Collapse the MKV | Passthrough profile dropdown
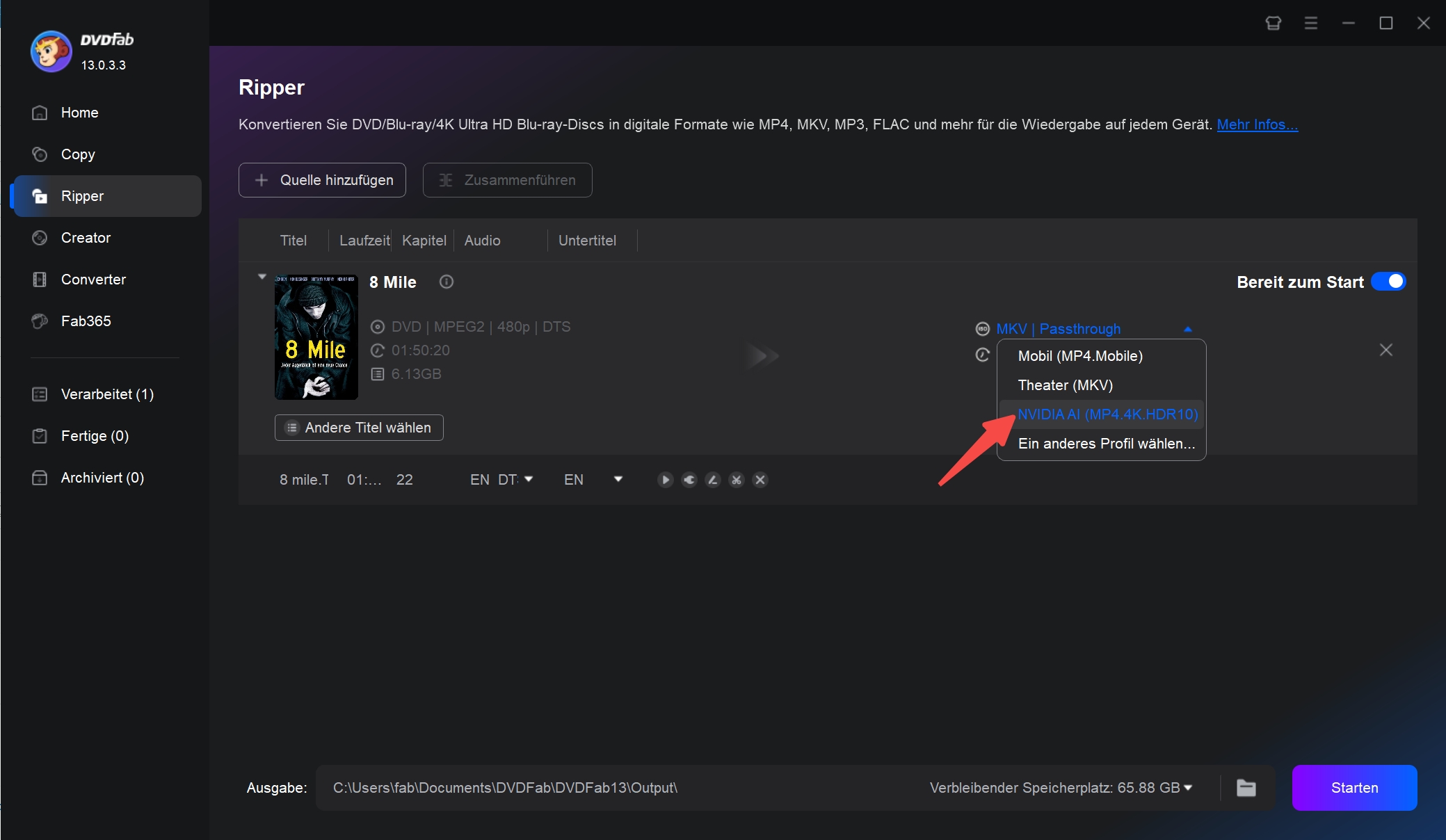Screen dimensions: 1446x840 coord(1188,329)
